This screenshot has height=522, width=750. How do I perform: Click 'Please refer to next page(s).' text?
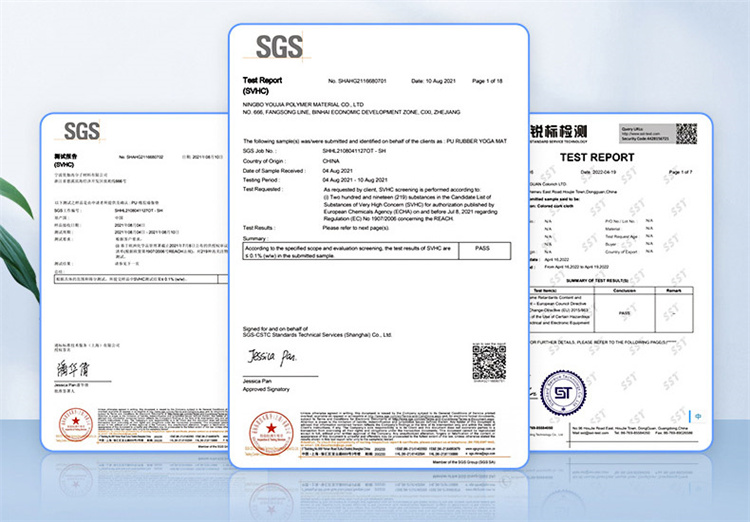[x=356, y=228]
